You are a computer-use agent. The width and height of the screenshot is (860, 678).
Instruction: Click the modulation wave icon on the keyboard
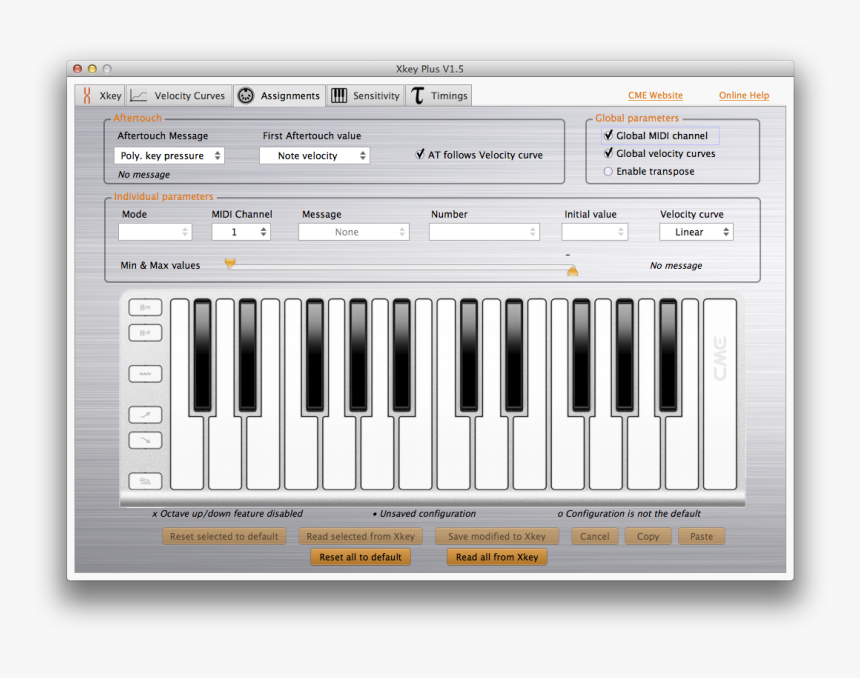coord(145,373)
